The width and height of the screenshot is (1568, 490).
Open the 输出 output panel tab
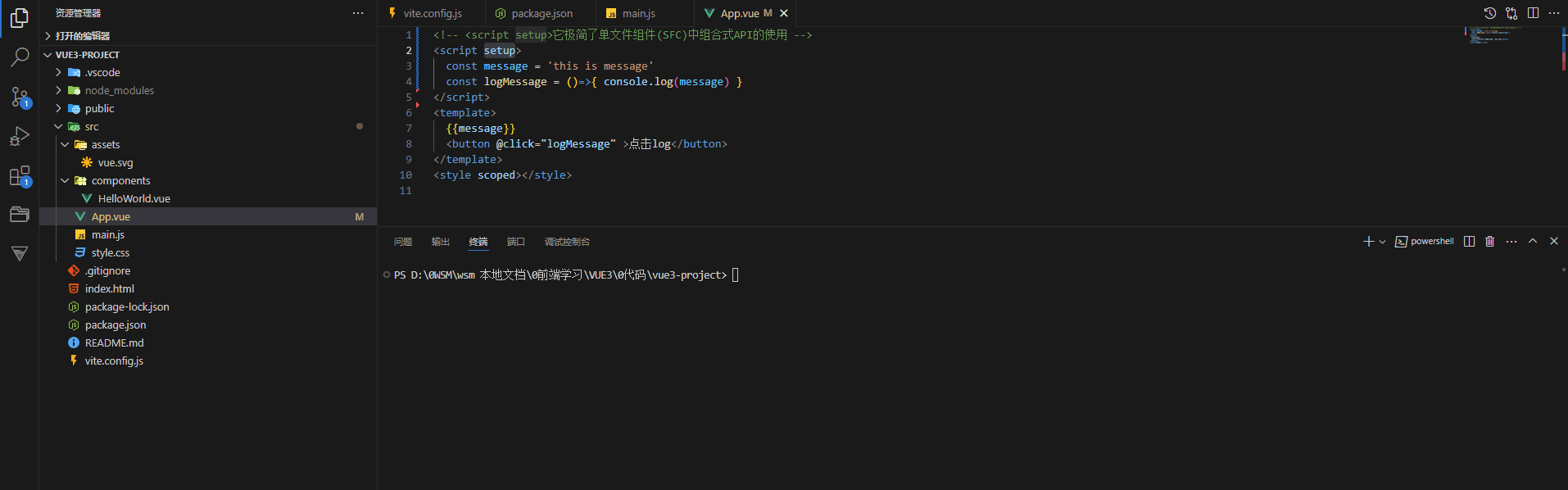point(441,242)
